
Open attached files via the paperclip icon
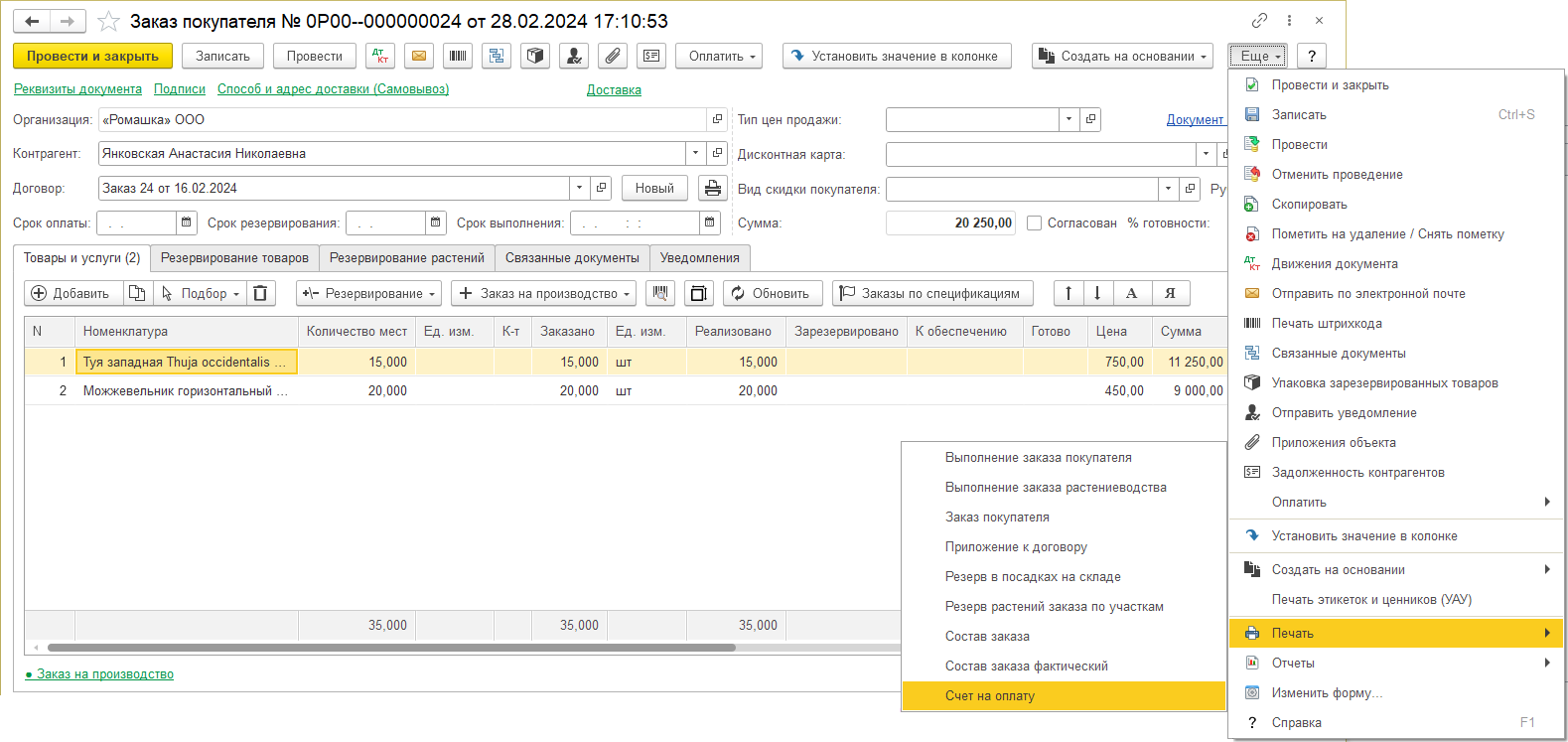click(x=613, y=57)
